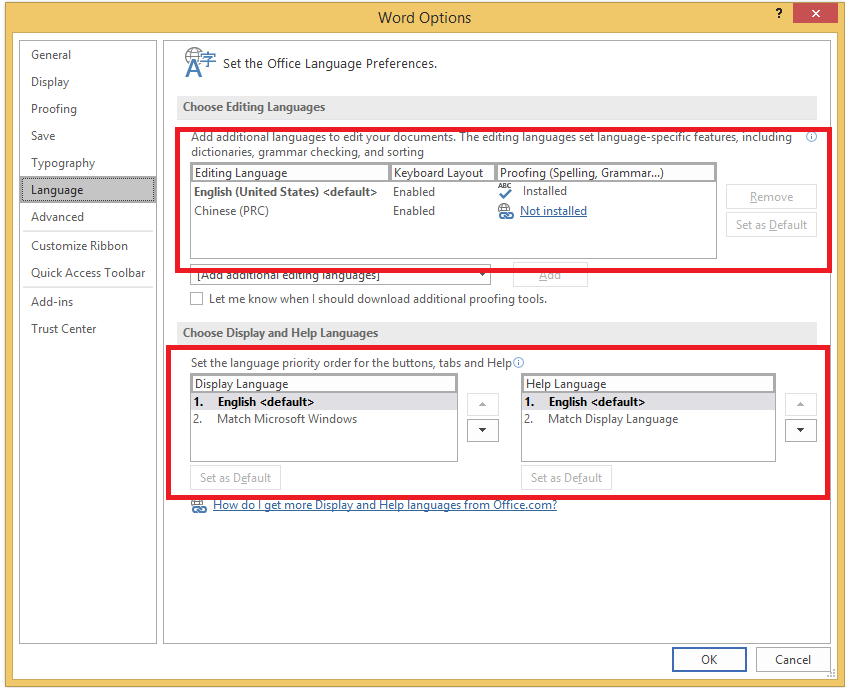Click the Display Language list header

[324, 384]
